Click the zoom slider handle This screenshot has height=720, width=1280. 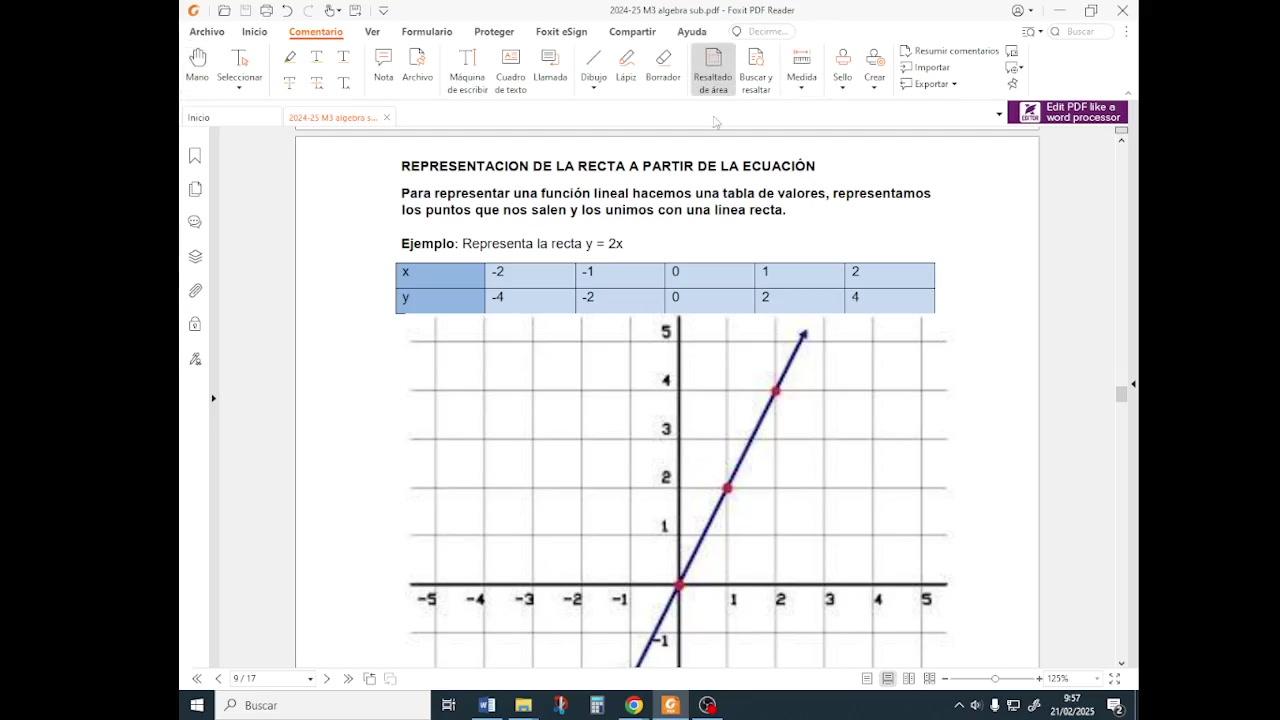[995, 679]
